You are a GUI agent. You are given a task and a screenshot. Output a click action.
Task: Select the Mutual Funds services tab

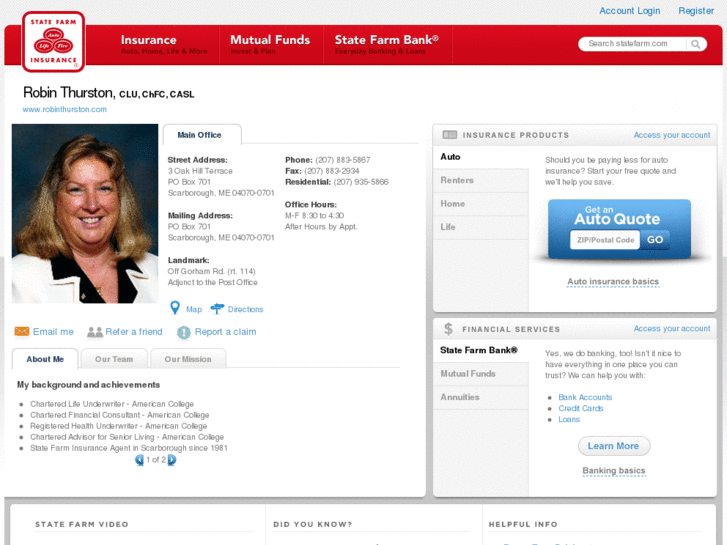coord(481,374)
